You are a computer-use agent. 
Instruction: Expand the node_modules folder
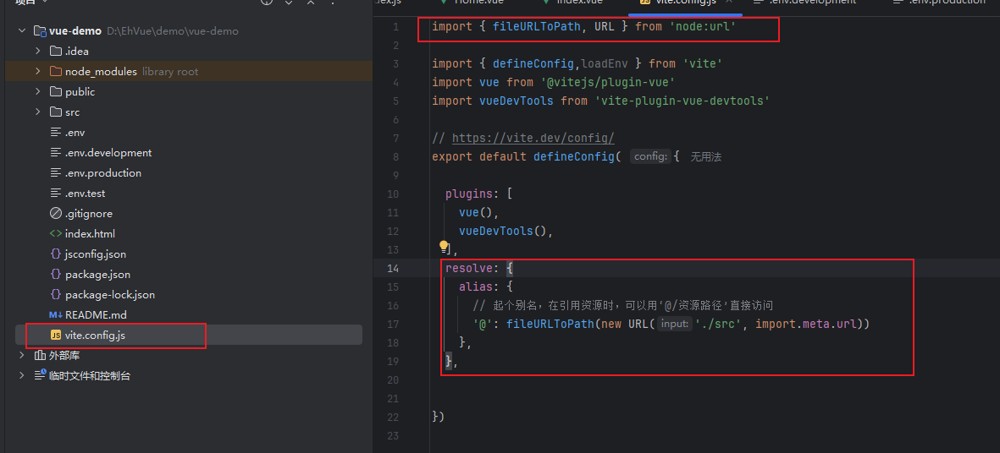(x=38, y=71)
